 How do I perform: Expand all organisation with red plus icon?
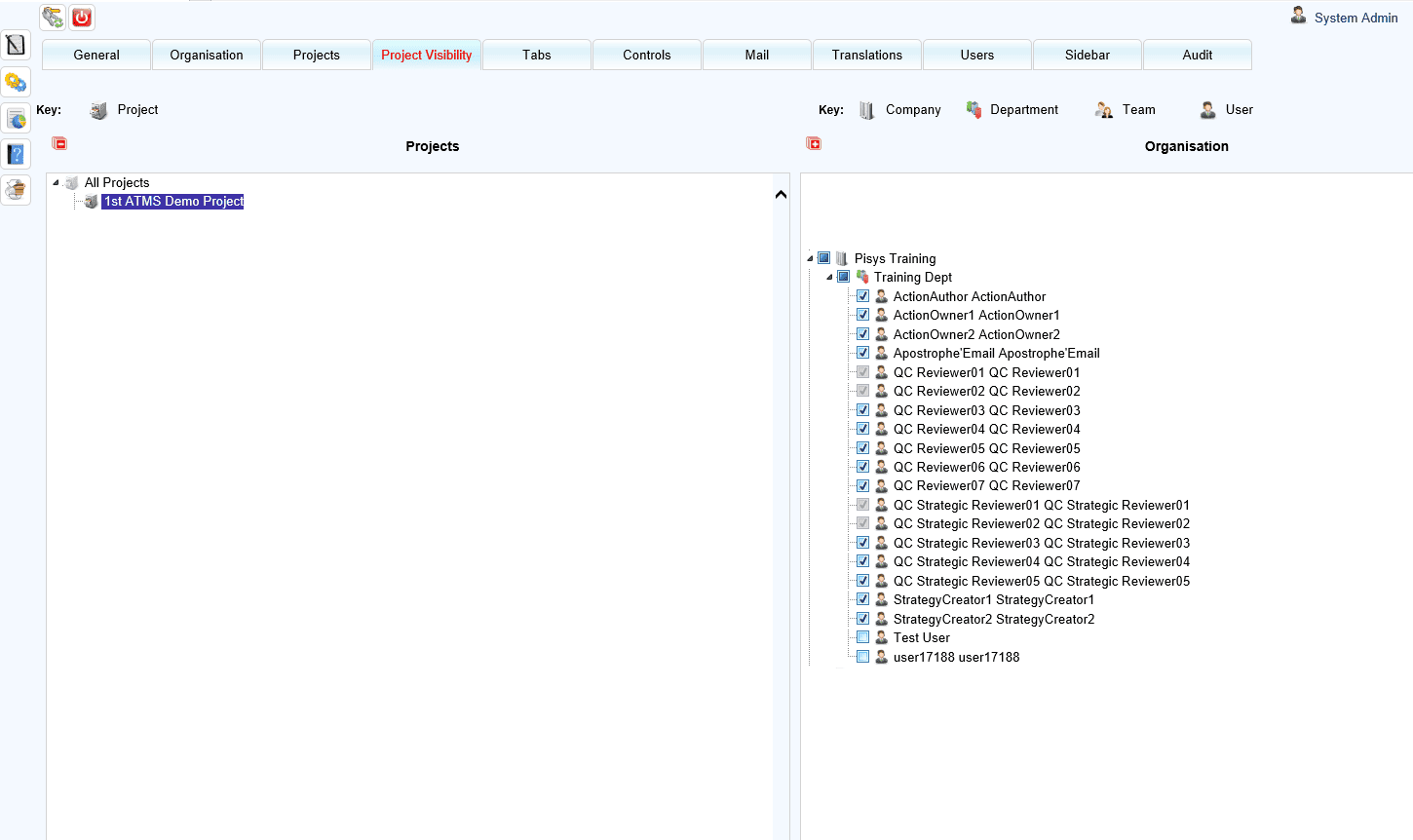click(814, 143)
